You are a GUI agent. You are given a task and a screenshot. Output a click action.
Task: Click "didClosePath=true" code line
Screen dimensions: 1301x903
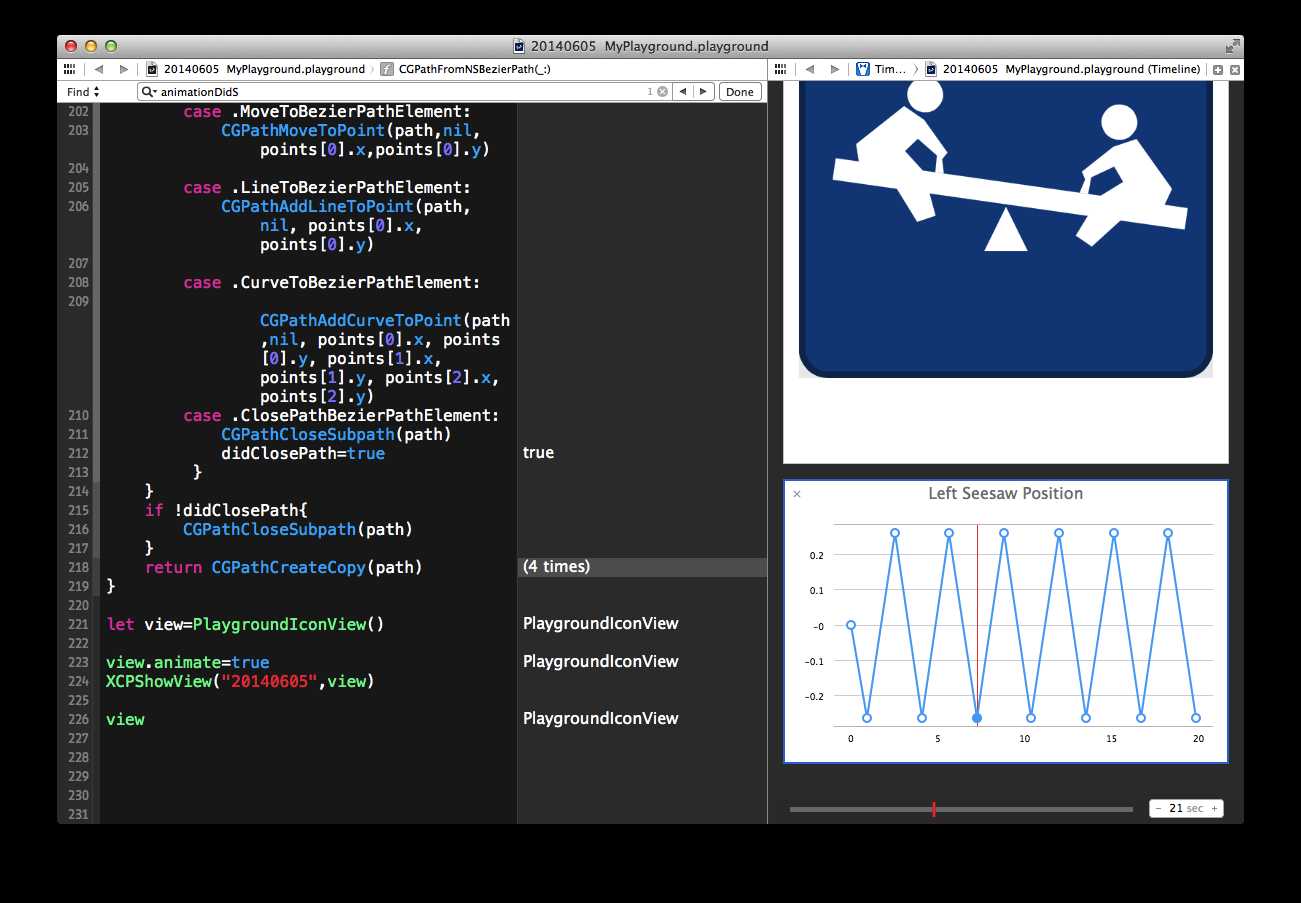click(302, 453)
